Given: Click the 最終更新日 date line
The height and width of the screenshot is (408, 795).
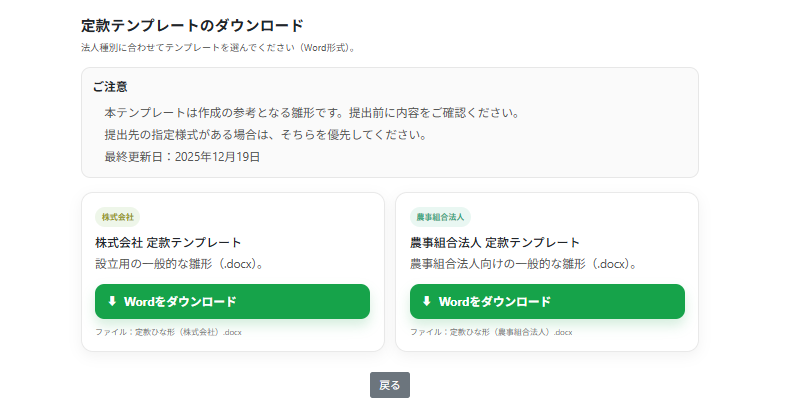Looking at the screenshot, I should [182, 156].
